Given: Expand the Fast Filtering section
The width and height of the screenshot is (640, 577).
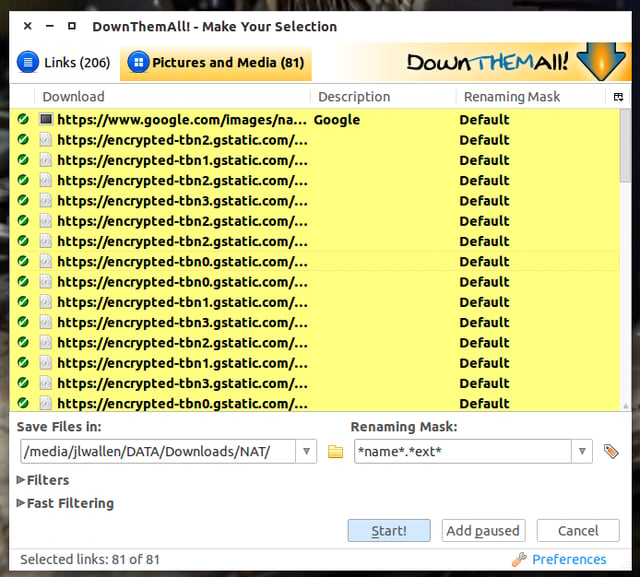Looking at the screenshot, I should coord(65,503).
